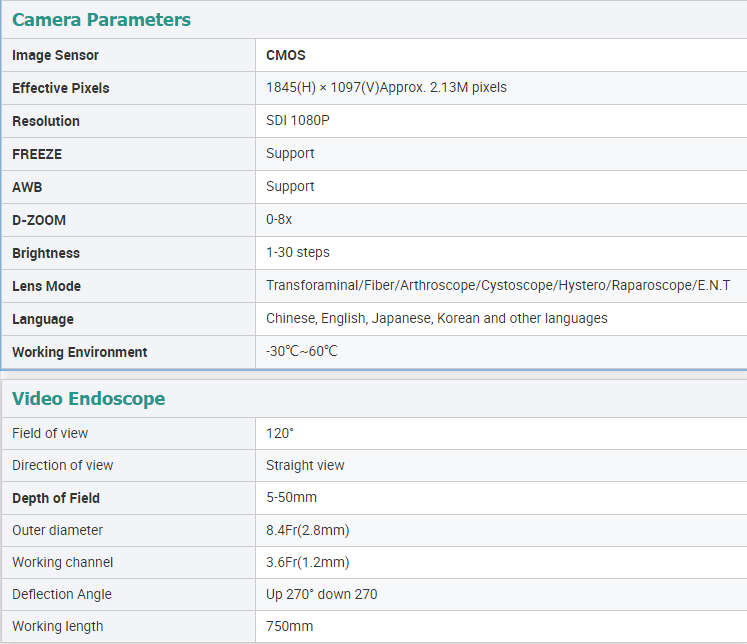Click the Lens Mode label
Viewport: 747px width, 644px height.
(x=46, y=286)
